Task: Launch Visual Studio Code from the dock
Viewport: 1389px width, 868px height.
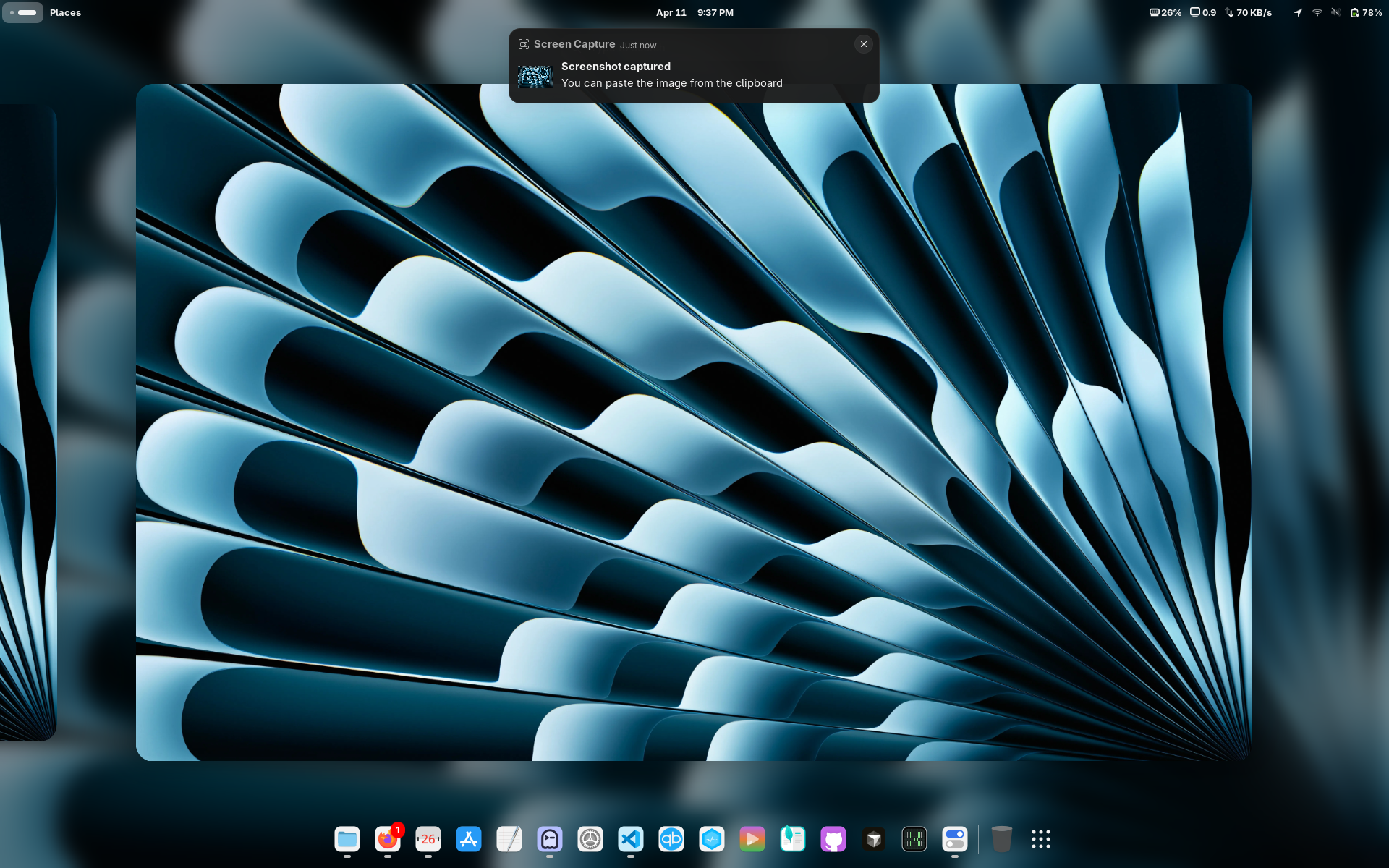Action: coord(631,839)
